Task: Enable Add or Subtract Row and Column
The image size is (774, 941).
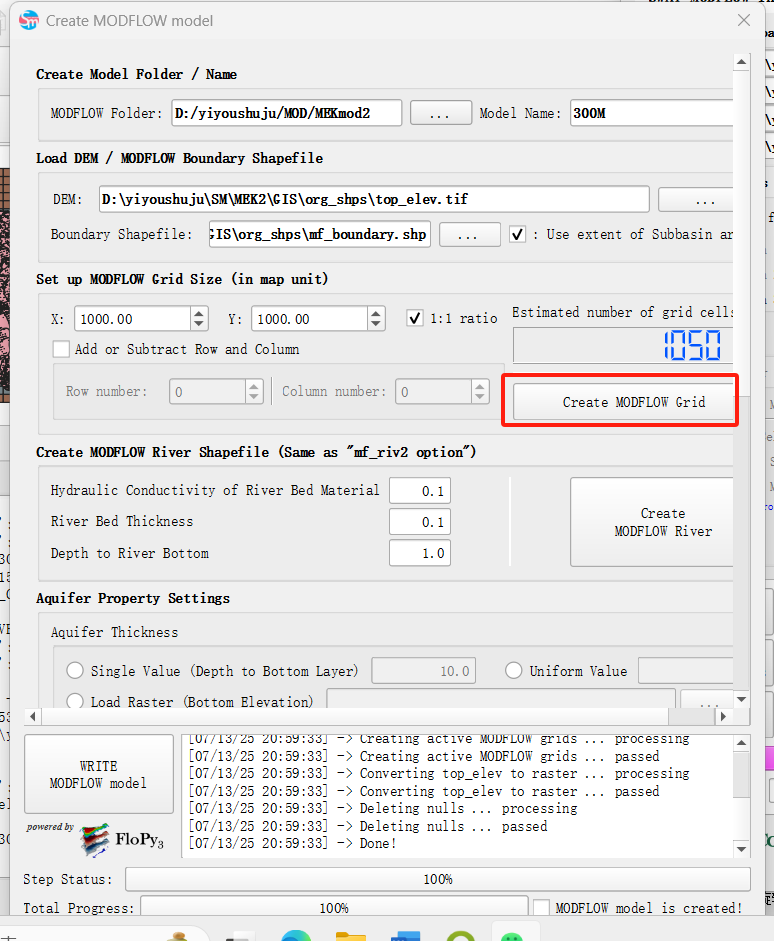Action: (x=61, y=349)
